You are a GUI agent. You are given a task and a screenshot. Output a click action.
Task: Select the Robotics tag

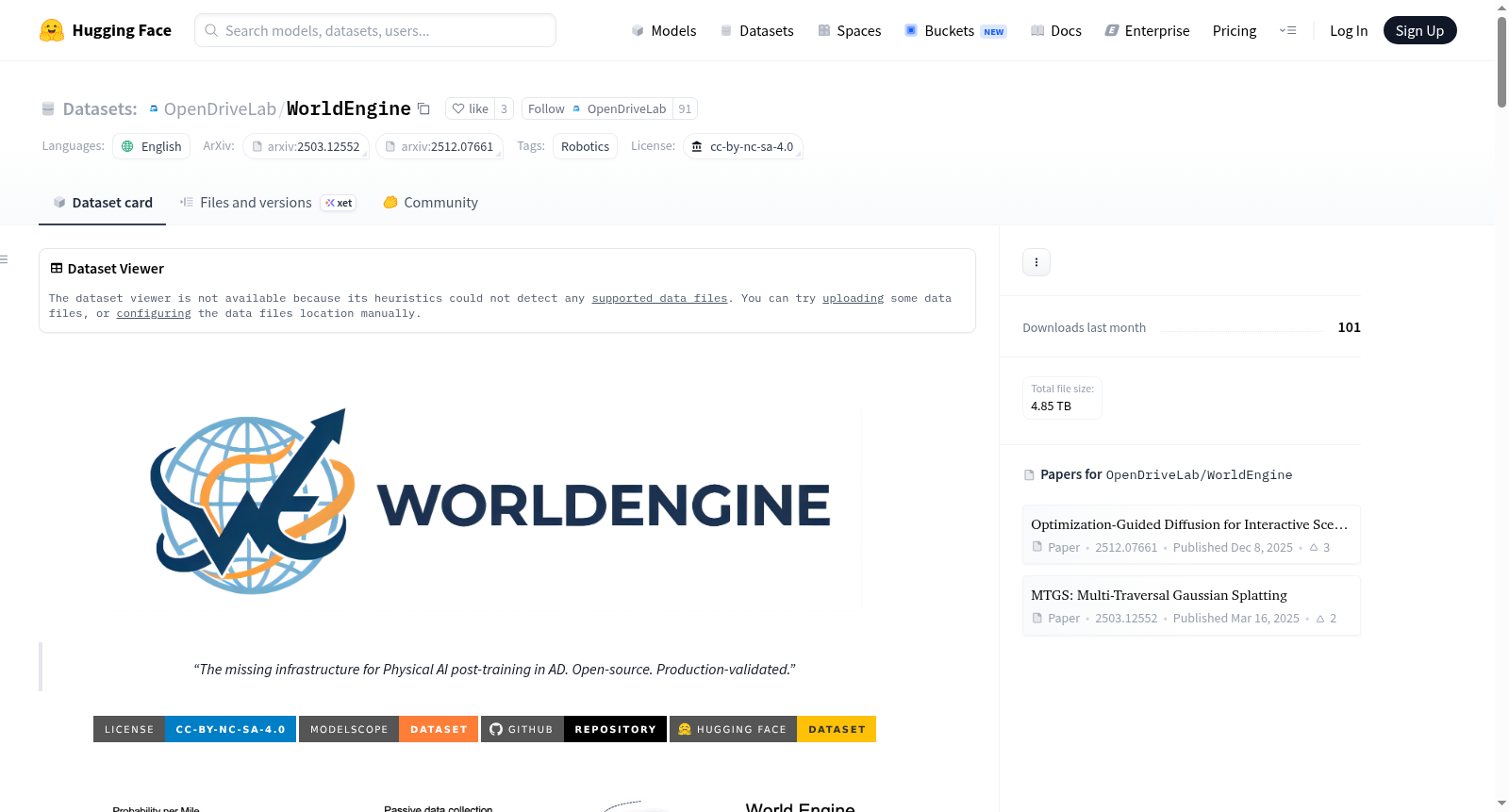coord(585,146)
